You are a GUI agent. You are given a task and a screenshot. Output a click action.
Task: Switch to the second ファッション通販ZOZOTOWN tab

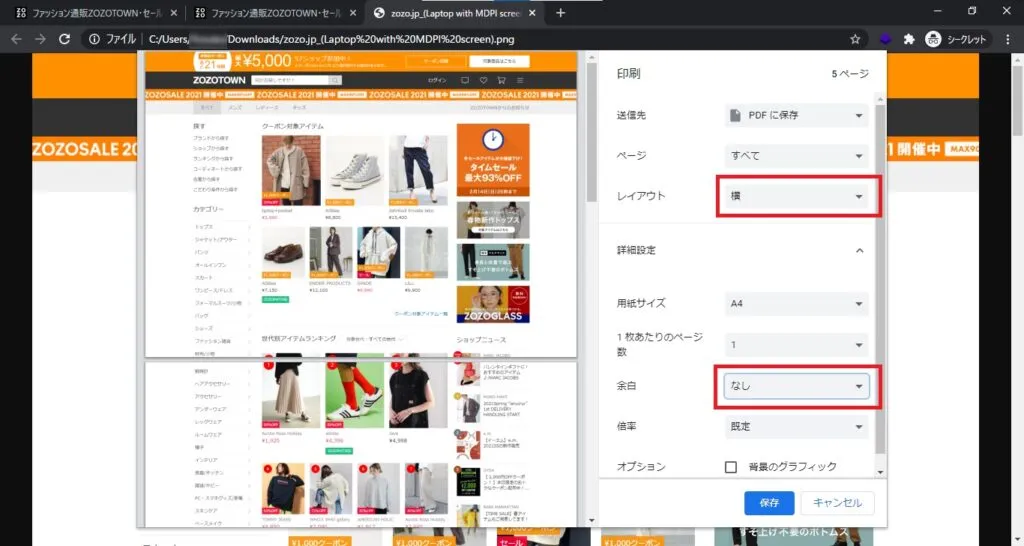point(274,12)
